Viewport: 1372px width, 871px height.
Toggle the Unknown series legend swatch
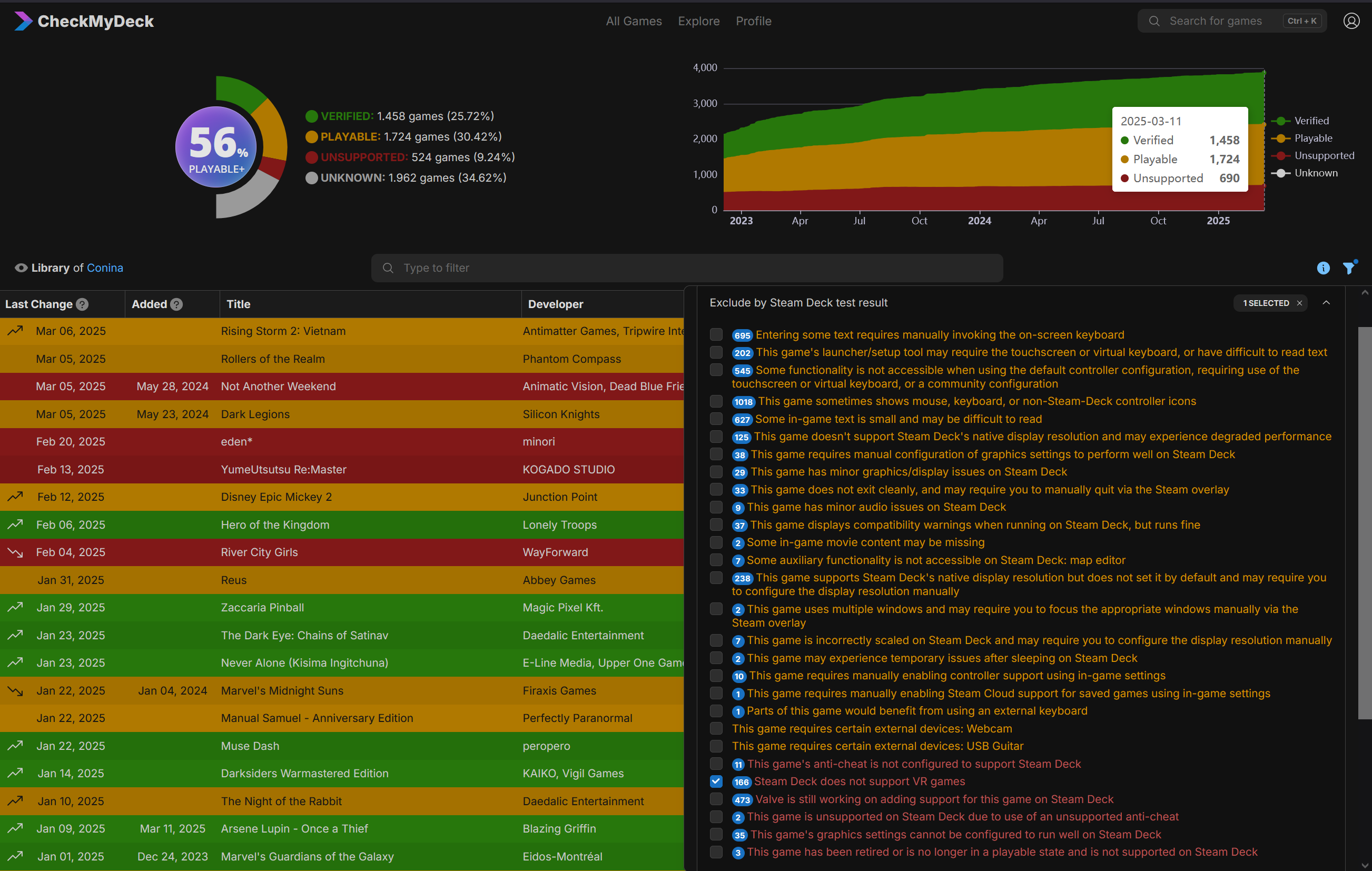(1281, 173)
